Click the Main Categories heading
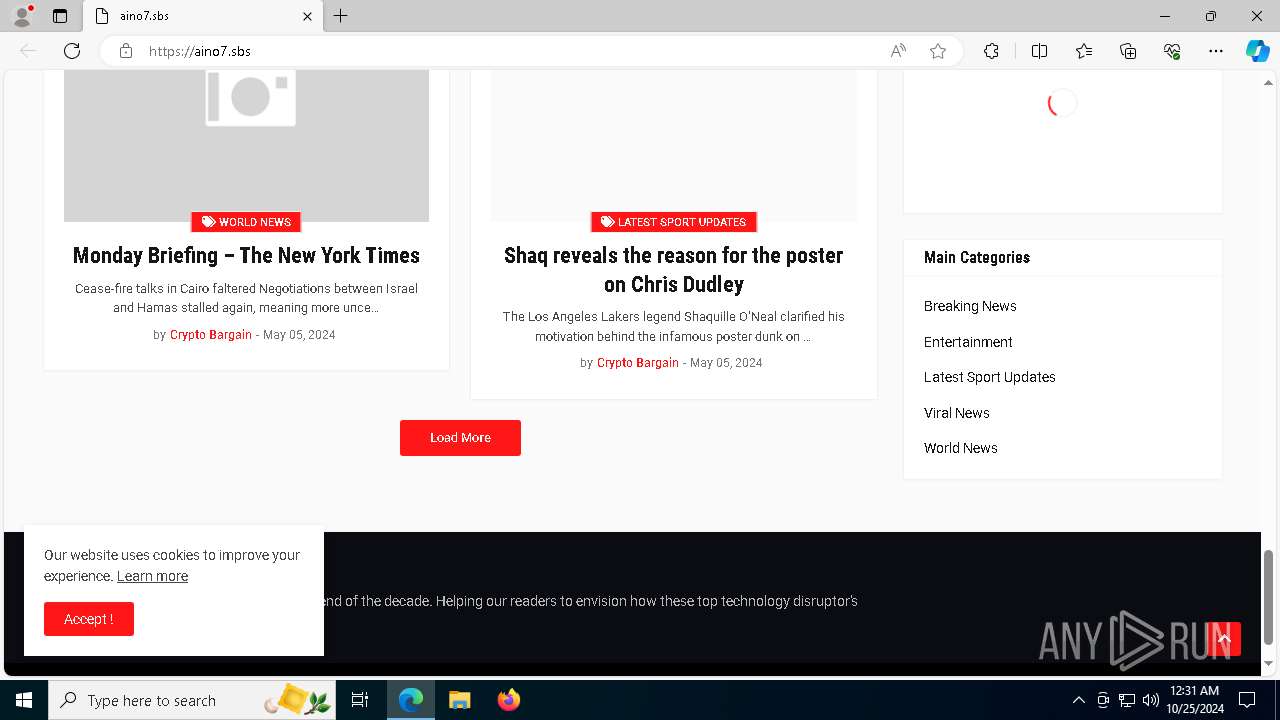The width and height of the screenshot is (1280, 720). point(977,257)
